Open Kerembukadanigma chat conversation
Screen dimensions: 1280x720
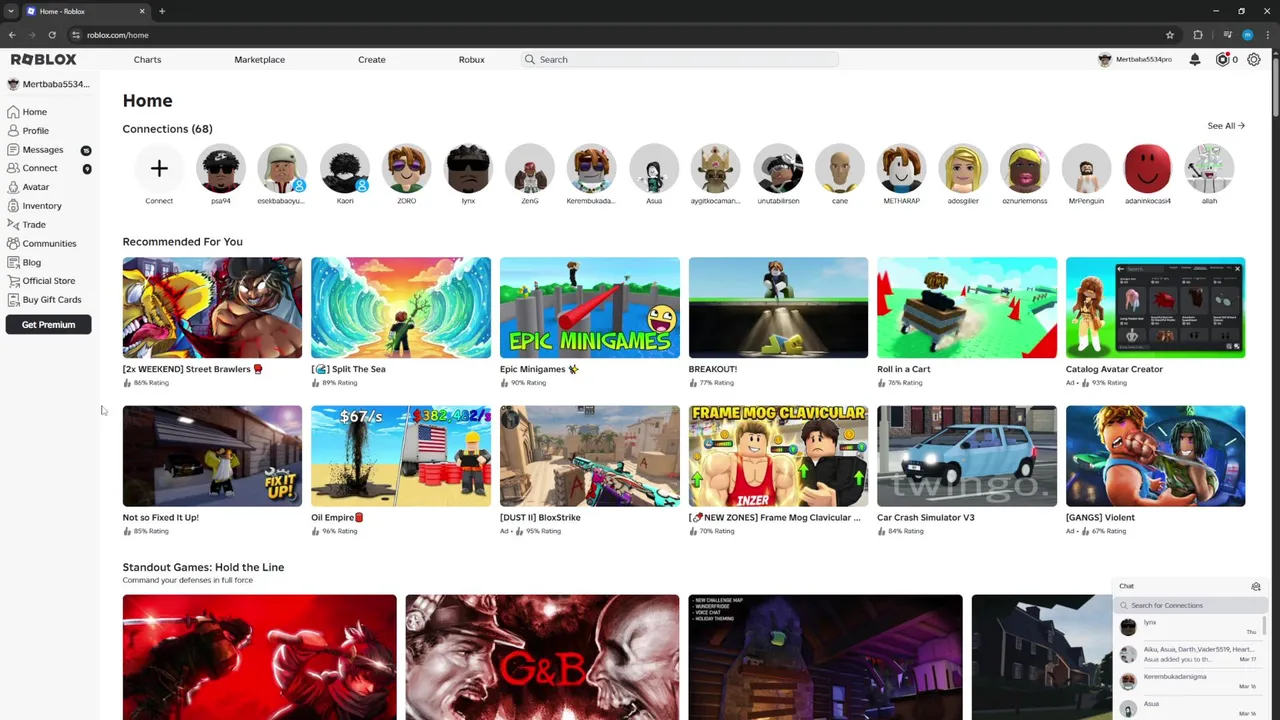[x=1188, y=681]
